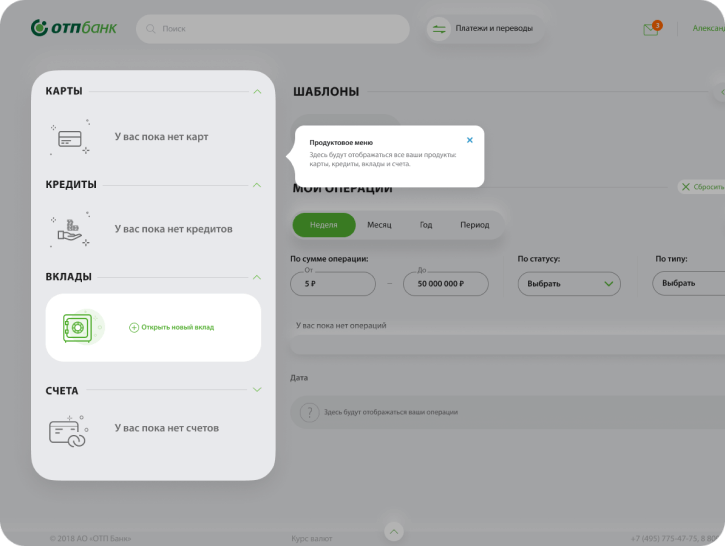This screenshot has height=546, width=725.
Task: Open the По статусу dropdown
Action: [x=568, y=284]
